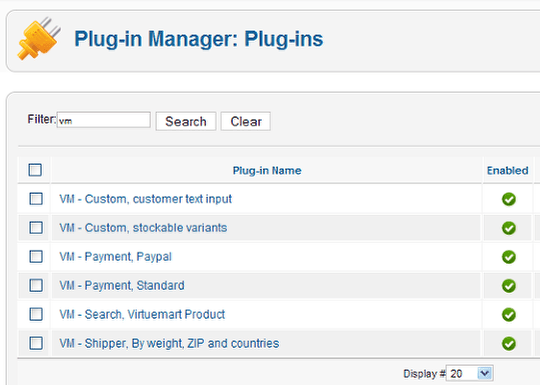The image size is (540, 385).
Task: Open VM - Payment, Standard plug-in
Action: click(122, 285)
